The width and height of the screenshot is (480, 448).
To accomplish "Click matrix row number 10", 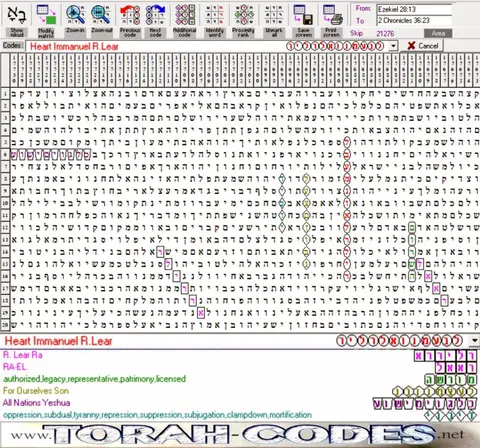I will 5,203.
